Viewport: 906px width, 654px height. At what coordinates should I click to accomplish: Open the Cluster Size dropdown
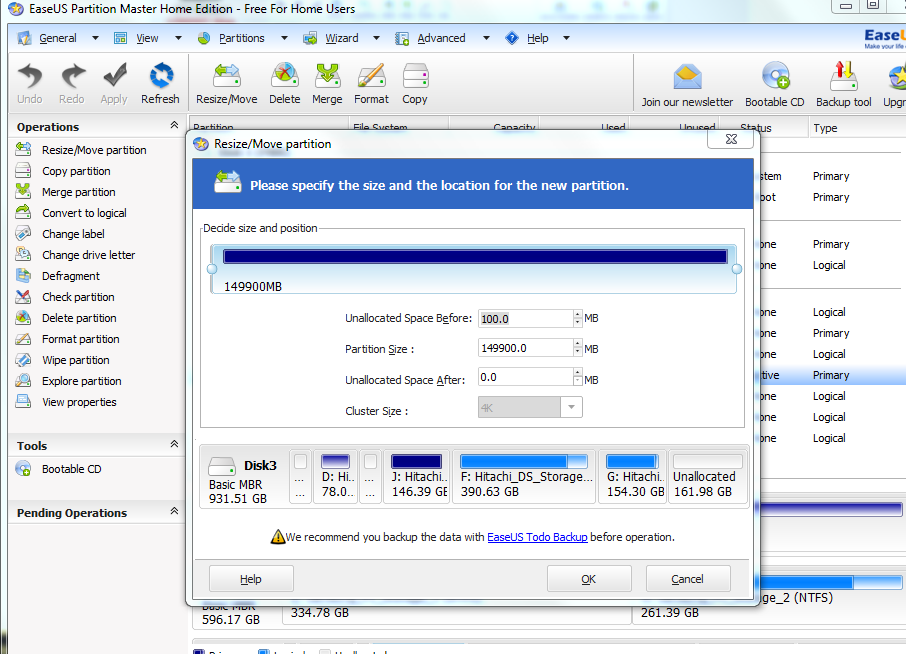pyautogui.click(x=571, y=407)
